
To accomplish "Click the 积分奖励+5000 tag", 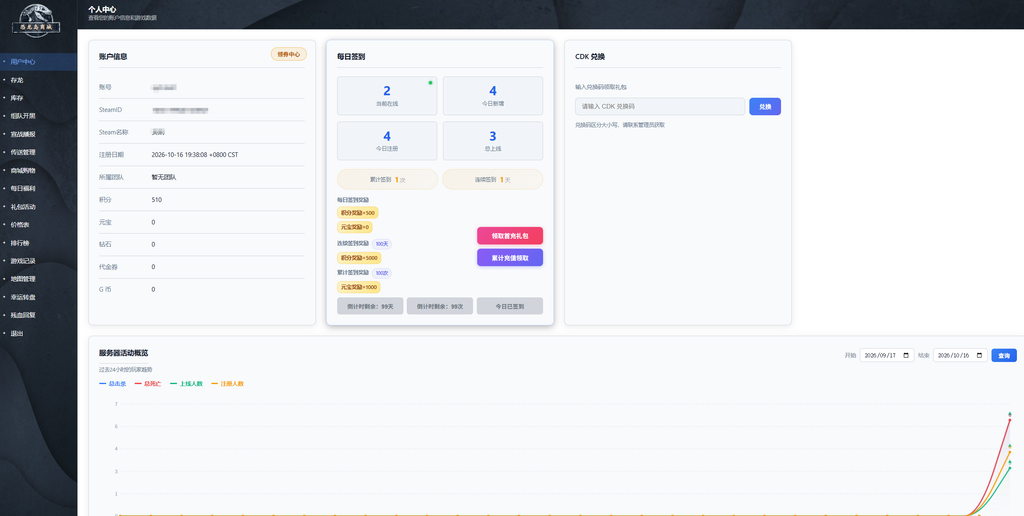I will (x=359, y=258).
